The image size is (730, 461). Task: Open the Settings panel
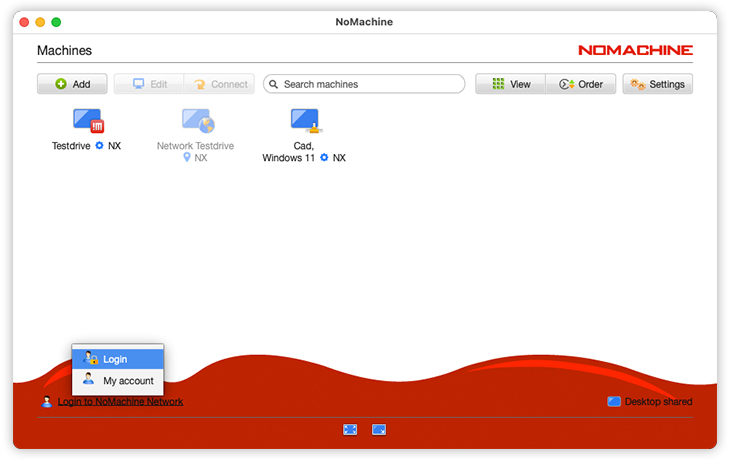point(657,84)
